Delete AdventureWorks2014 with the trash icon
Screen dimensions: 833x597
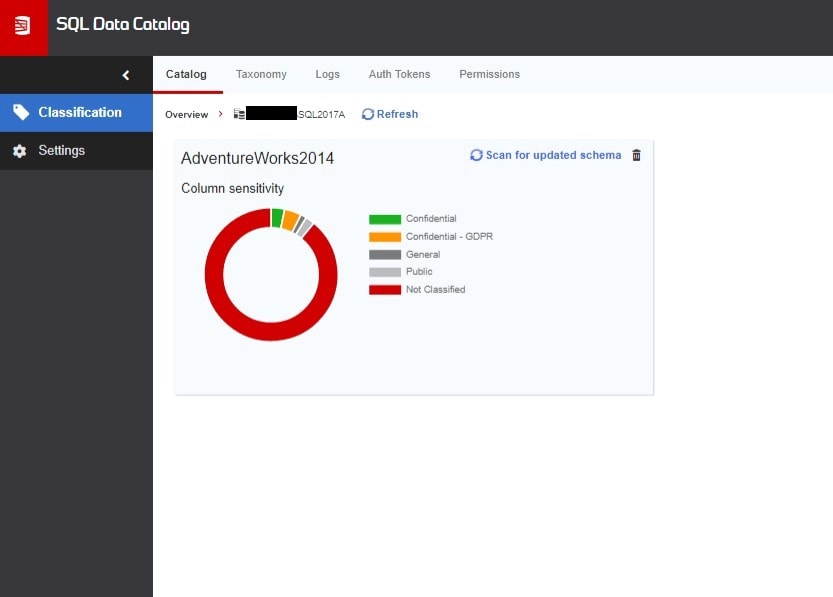[x=636, y=155]
